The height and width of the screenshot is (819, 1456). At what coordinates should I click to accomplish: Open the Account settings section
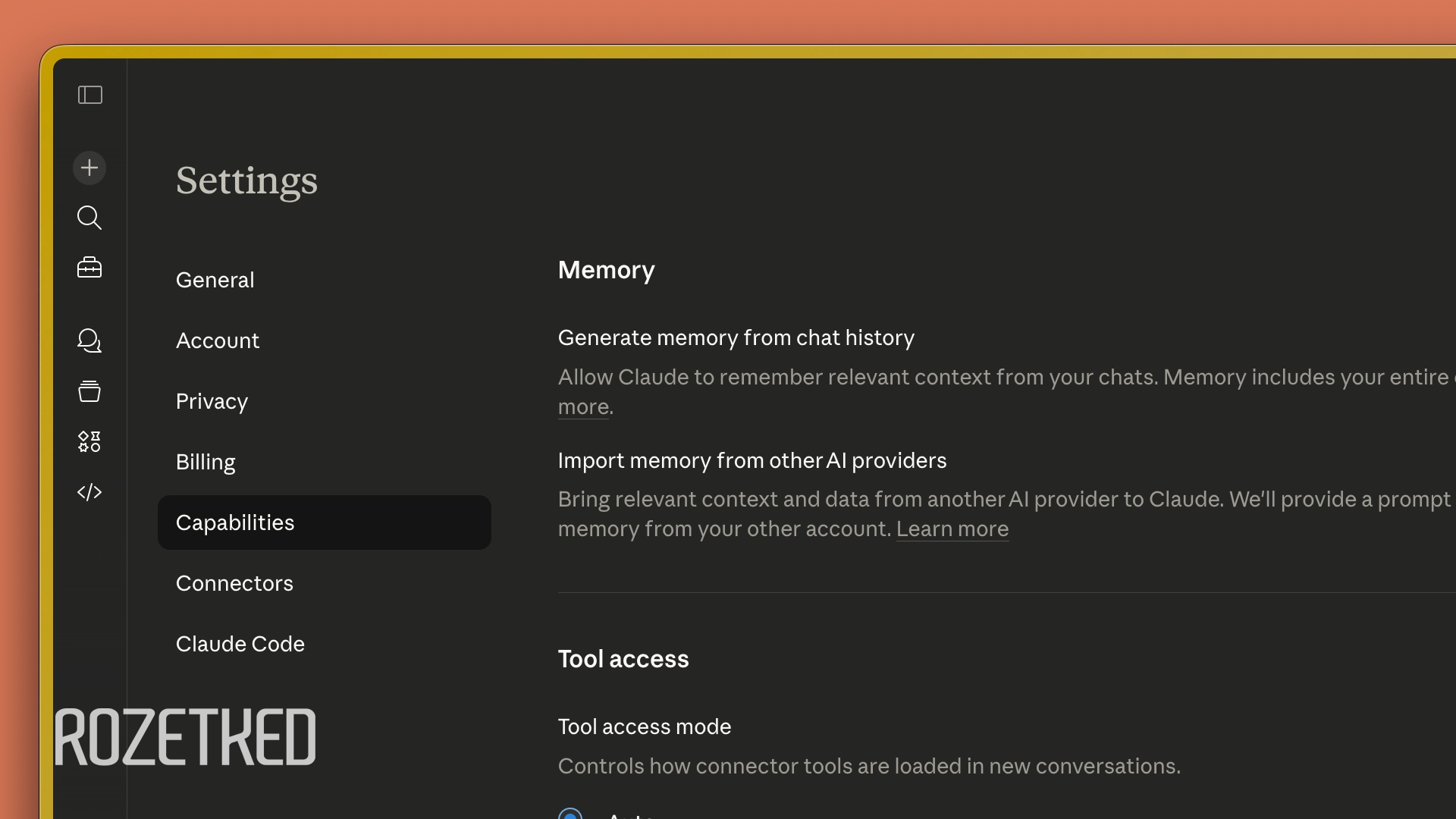click(218, 340)
